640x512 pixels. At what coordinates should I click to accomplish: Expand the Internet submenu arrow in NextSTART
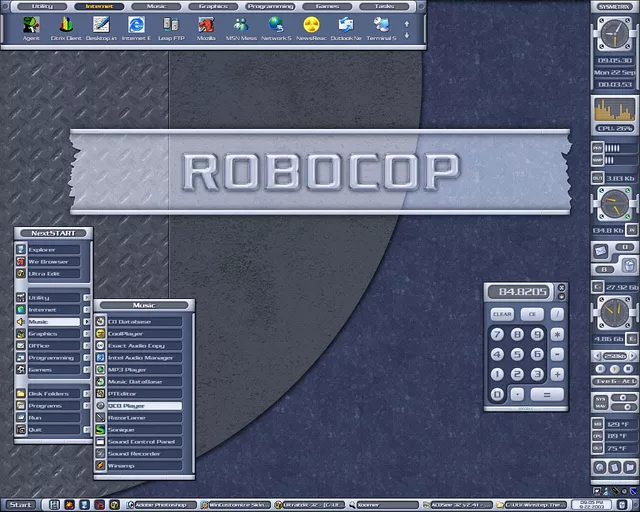click(87, 309)
